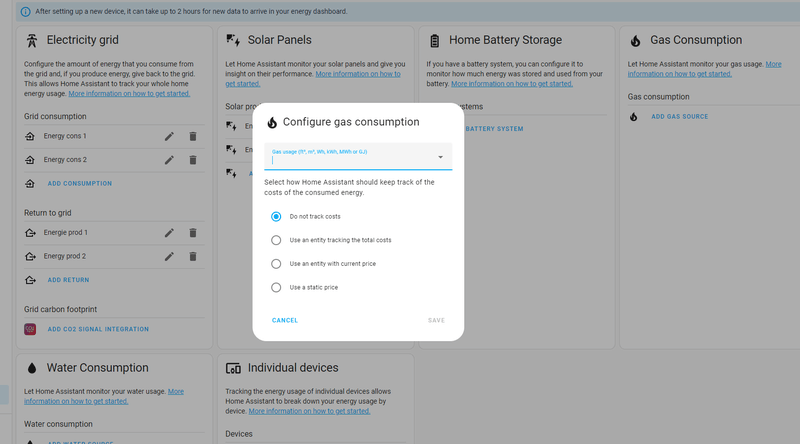Open the Gas usage dropdown arrow

point(440,157)
